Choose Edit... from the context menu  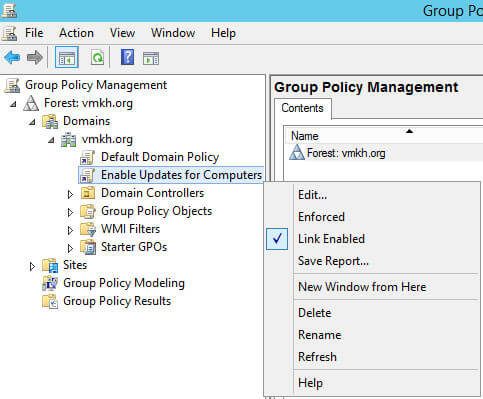point(372,195)
